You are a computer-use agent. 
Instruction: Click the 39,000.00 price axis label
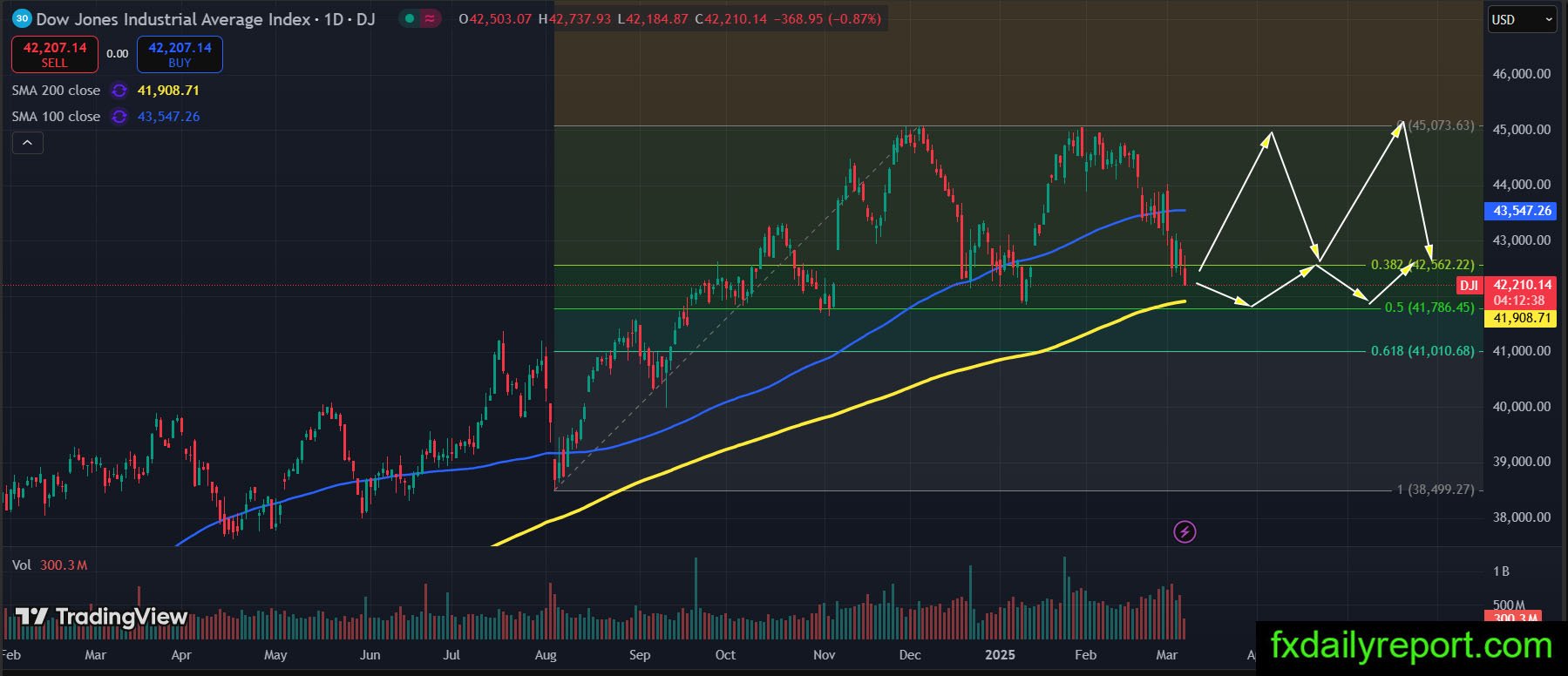1521,462
